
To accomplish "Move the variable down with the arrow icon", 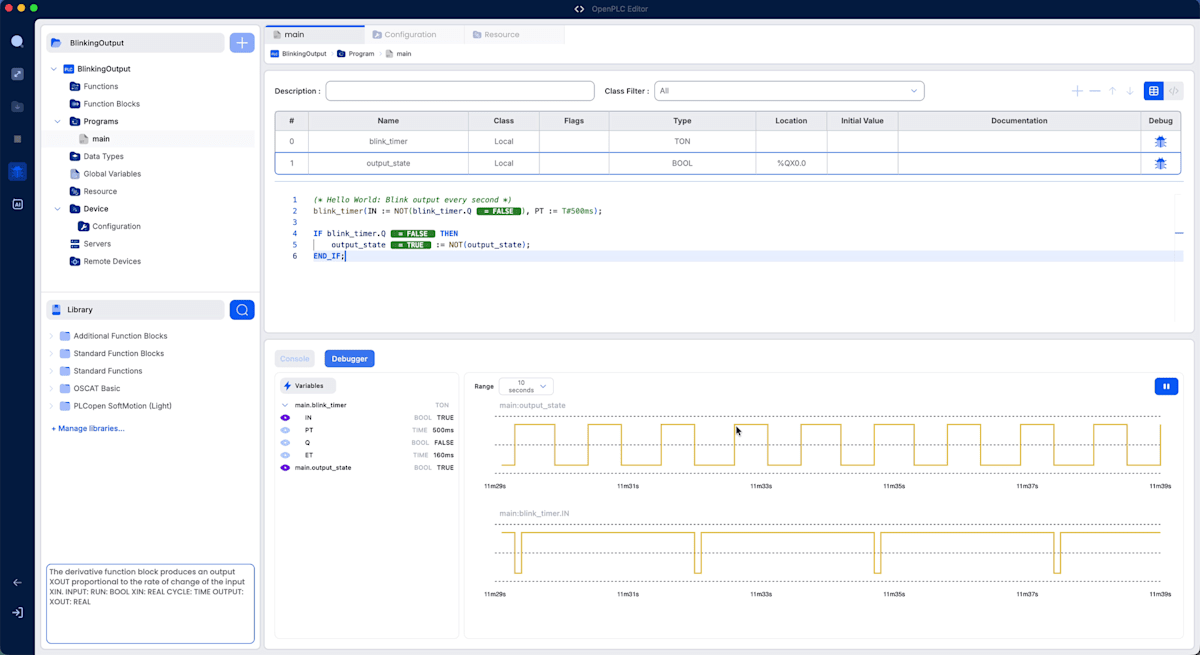I will (1130, 91).
